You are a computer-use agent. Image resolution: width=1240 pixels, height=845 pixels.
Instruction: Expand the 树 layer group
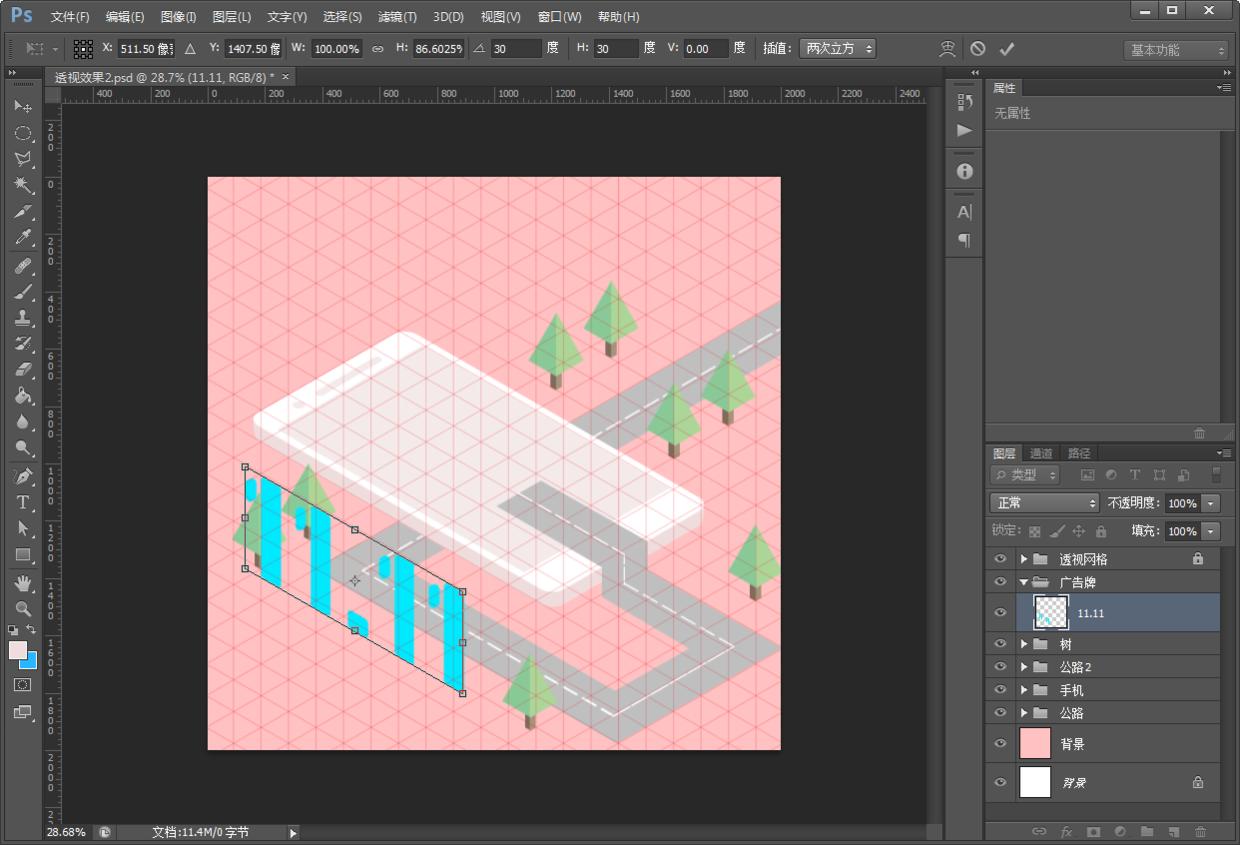(1024, 644)
